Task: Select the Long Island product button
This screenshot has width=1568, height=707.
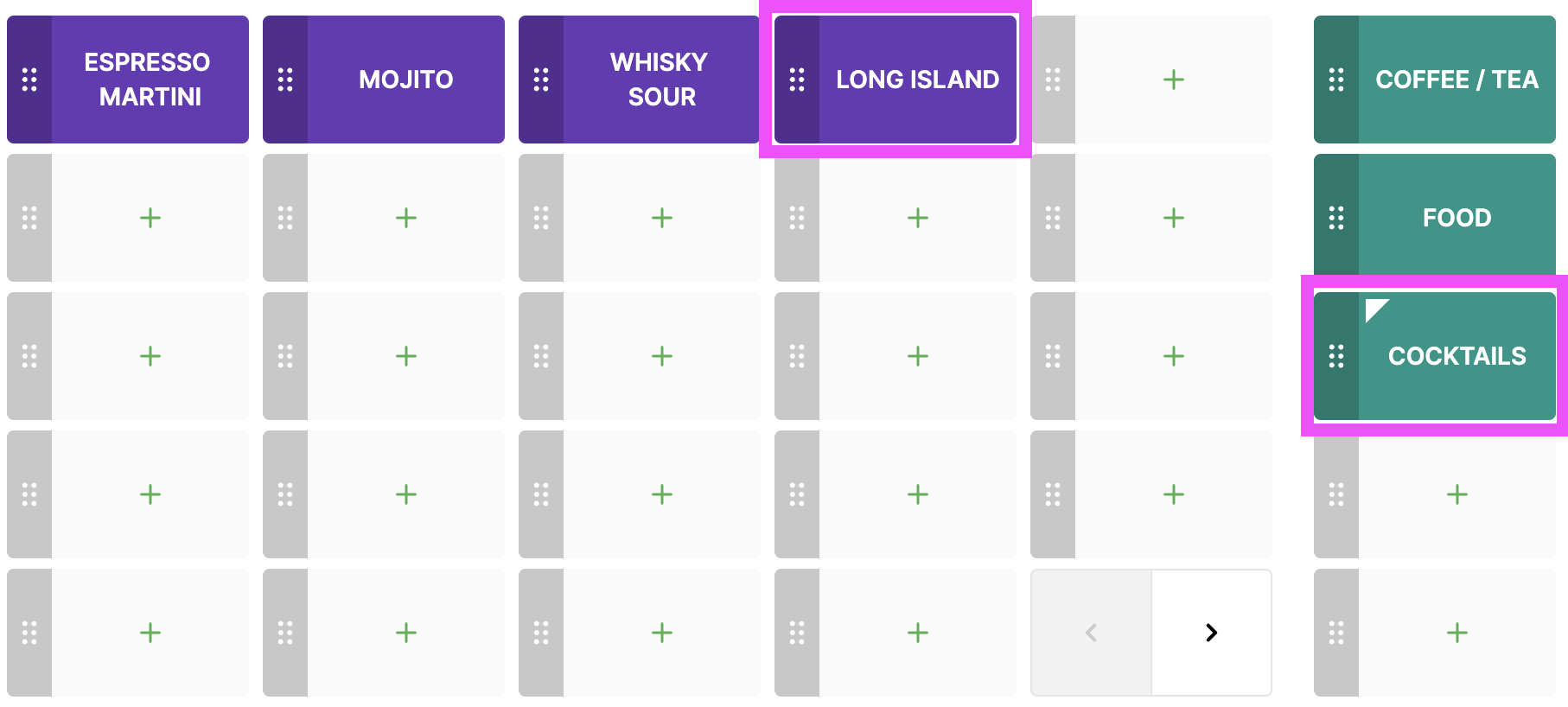Action: coord(917,80)
